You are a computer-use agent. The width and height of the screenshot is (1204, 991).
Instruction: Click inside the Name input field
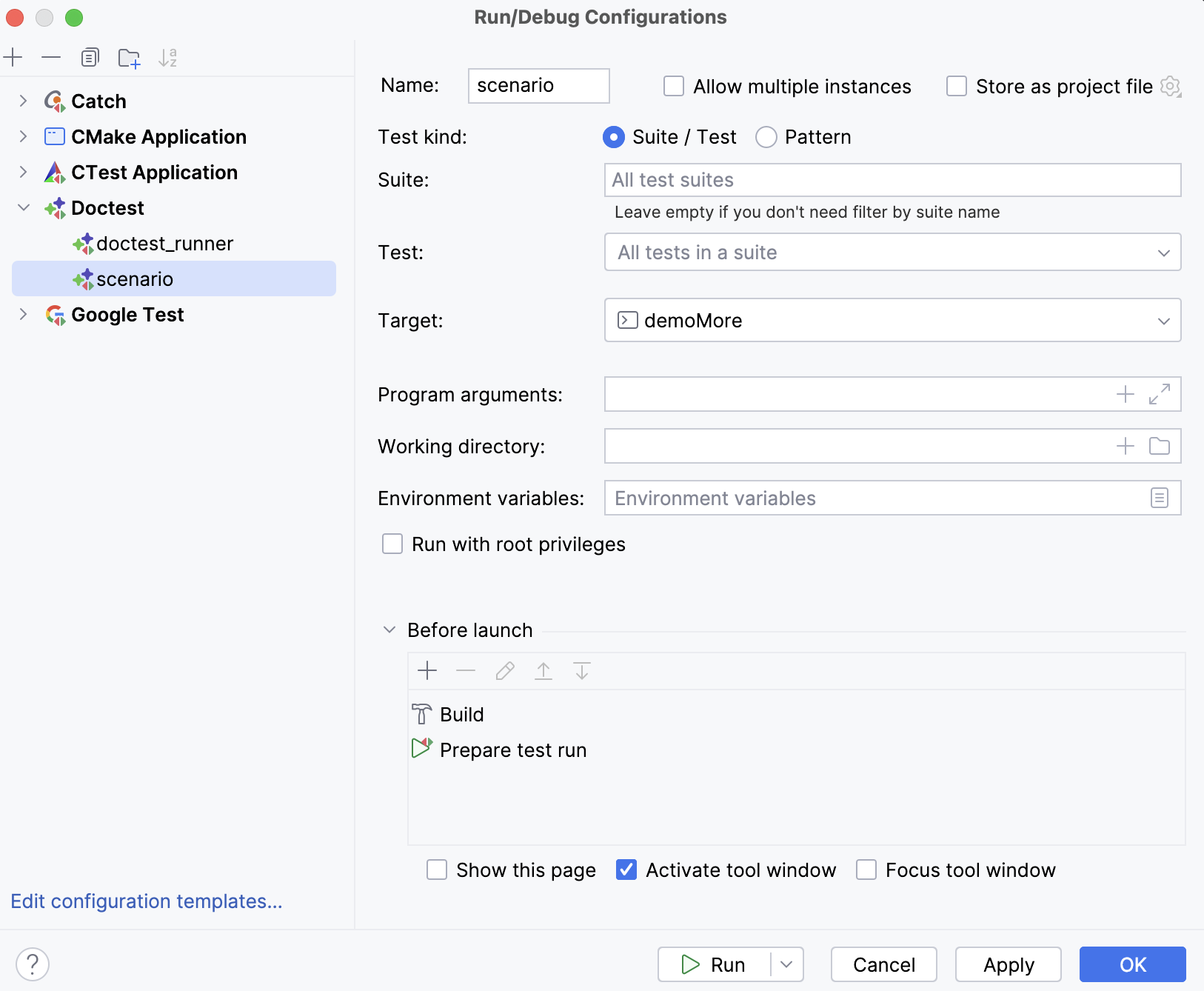(538, 85)
